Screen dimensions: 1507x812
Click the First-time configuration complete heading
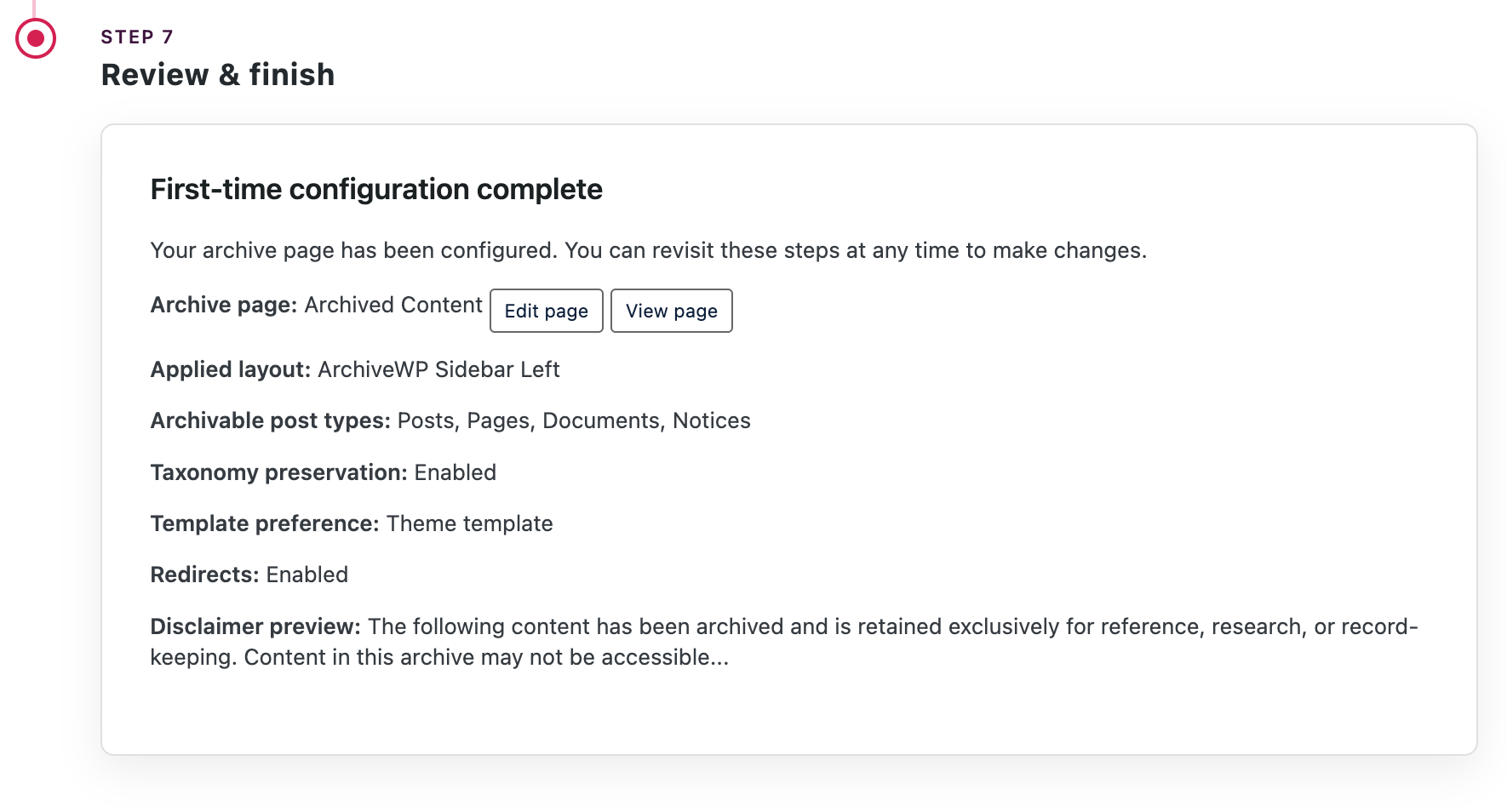pos(375,189)
